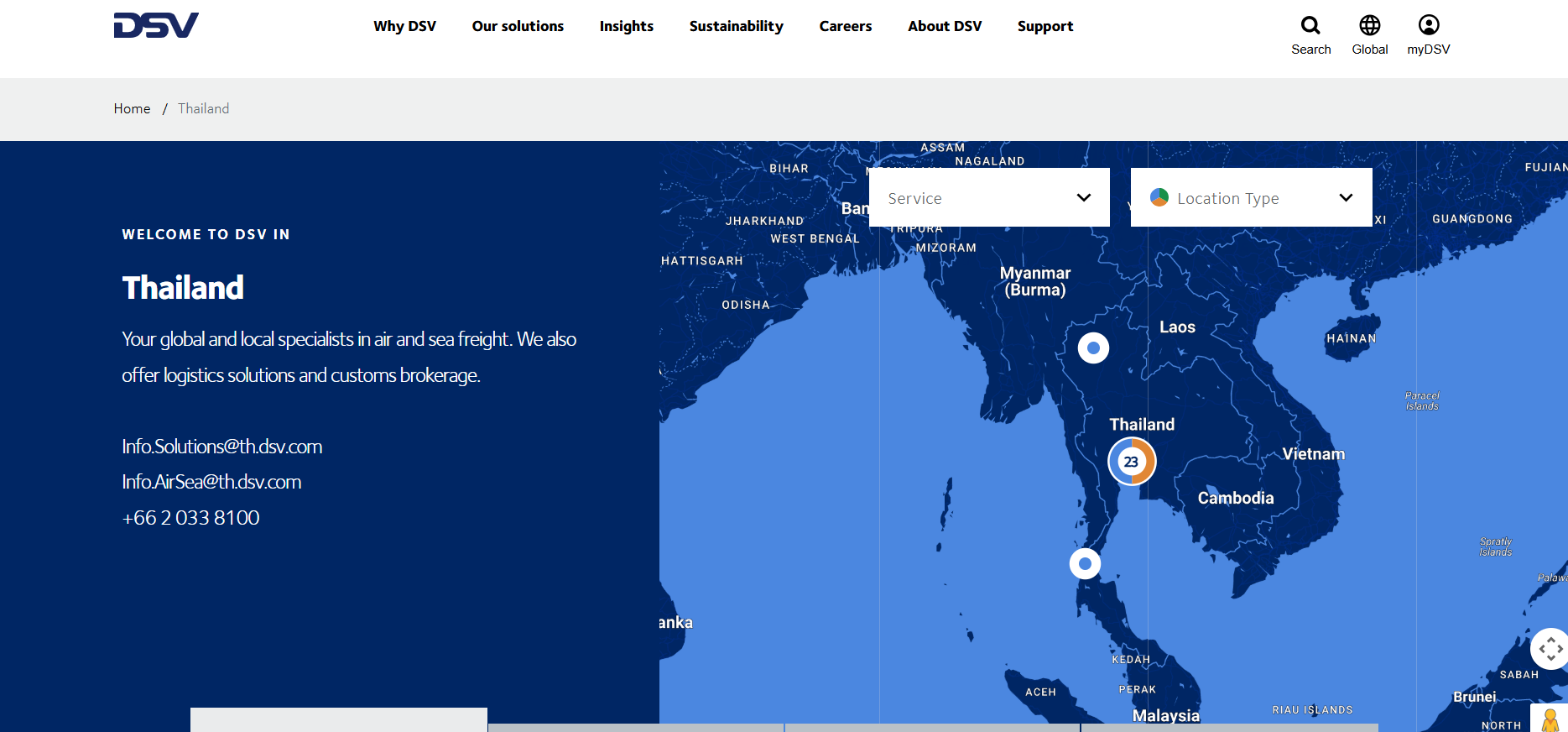Screen dimensions: 1568x732
Task: Click the Thailand heading text
Action: [x=183, y=288]
